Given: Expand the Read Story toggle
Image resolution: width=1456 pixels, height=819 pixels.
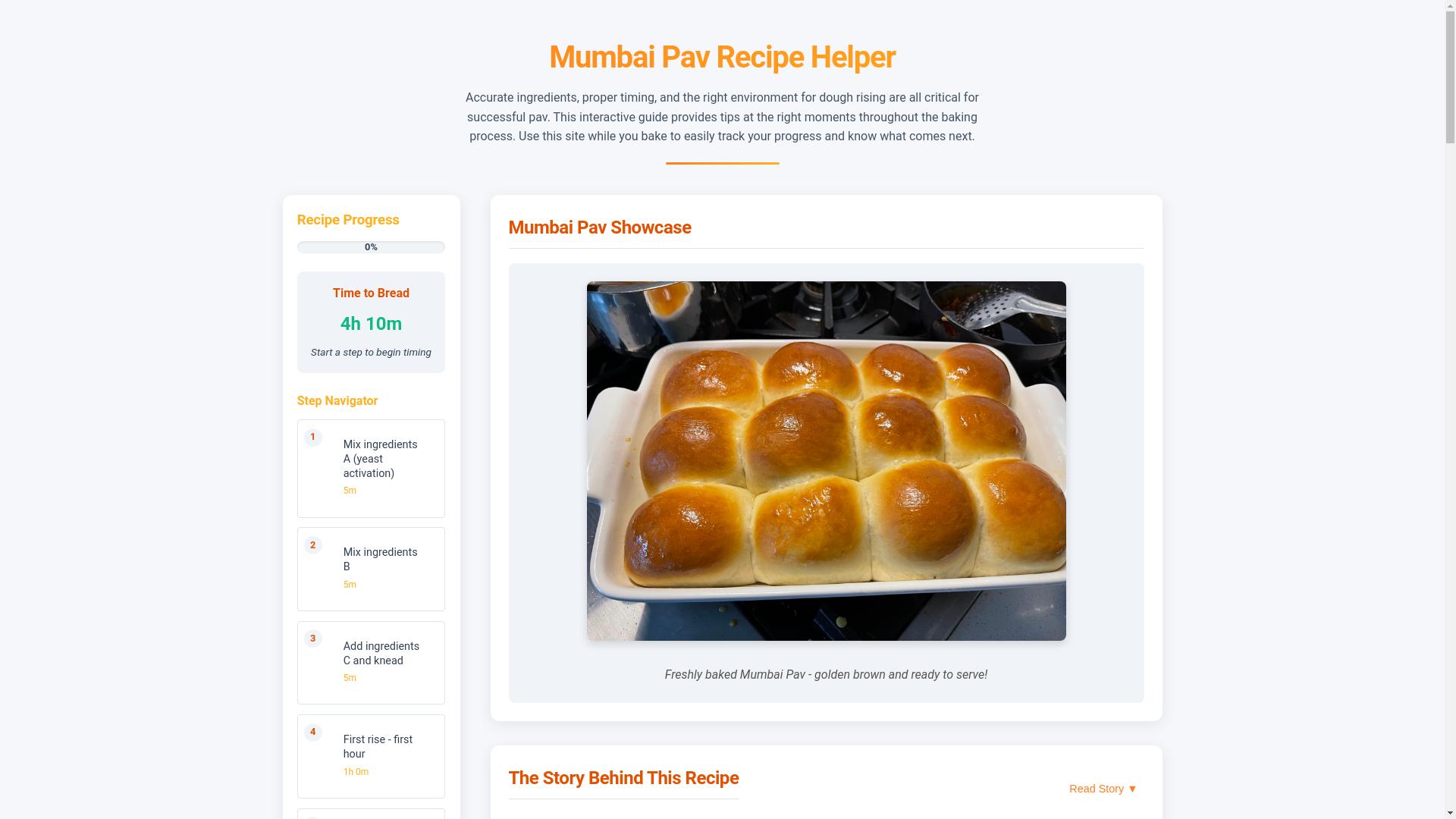Looking at the screenshot, I should point(1103,789).
